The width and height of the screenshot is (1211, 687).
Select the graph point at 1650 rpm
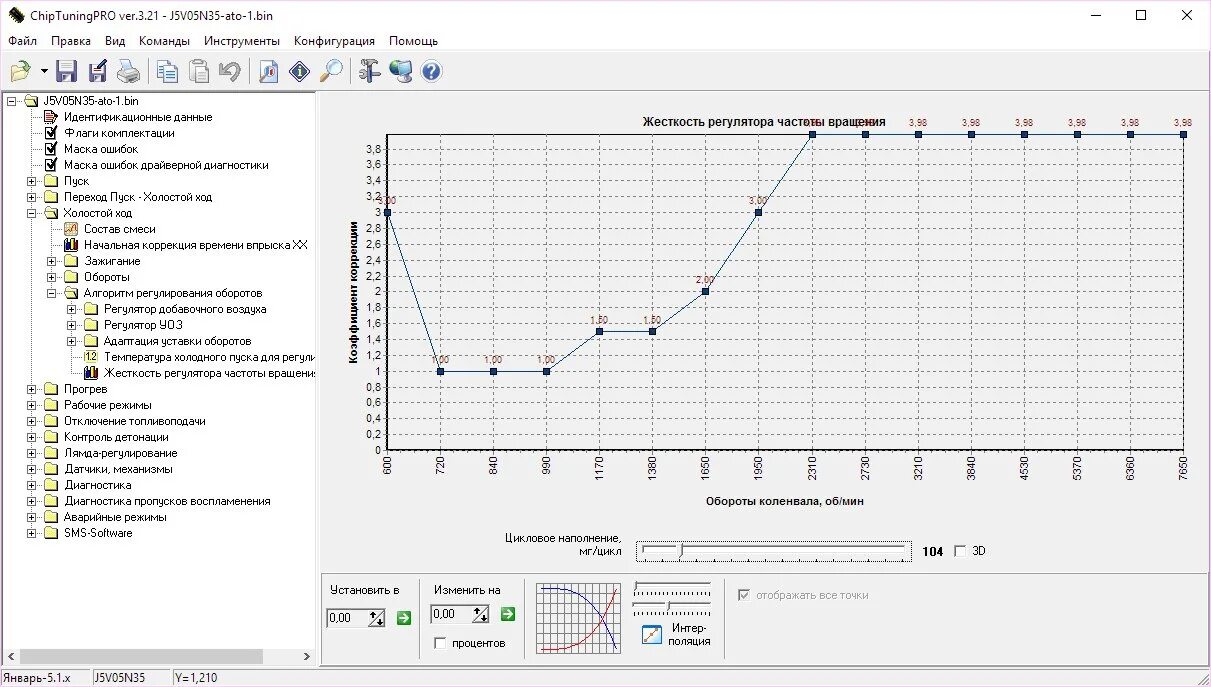click(x=705, y=291)
